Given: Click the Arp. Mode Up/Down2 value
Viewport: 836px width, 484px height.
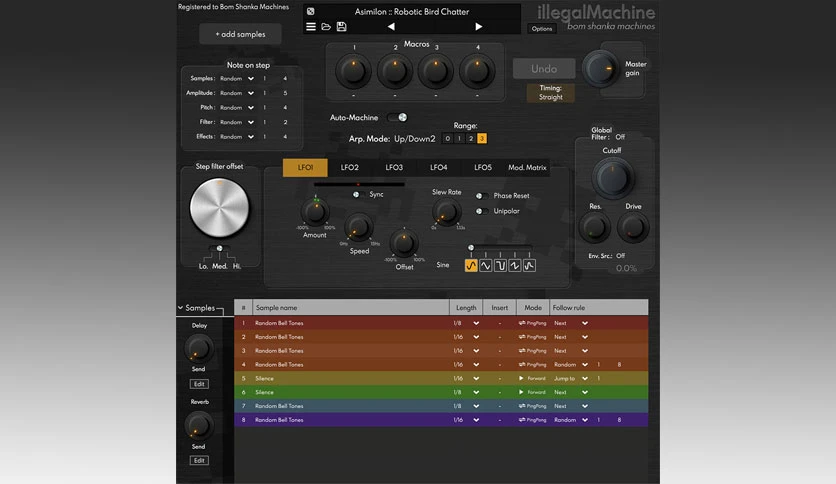Looking at the screenshot, I should (x=415, y=139).
